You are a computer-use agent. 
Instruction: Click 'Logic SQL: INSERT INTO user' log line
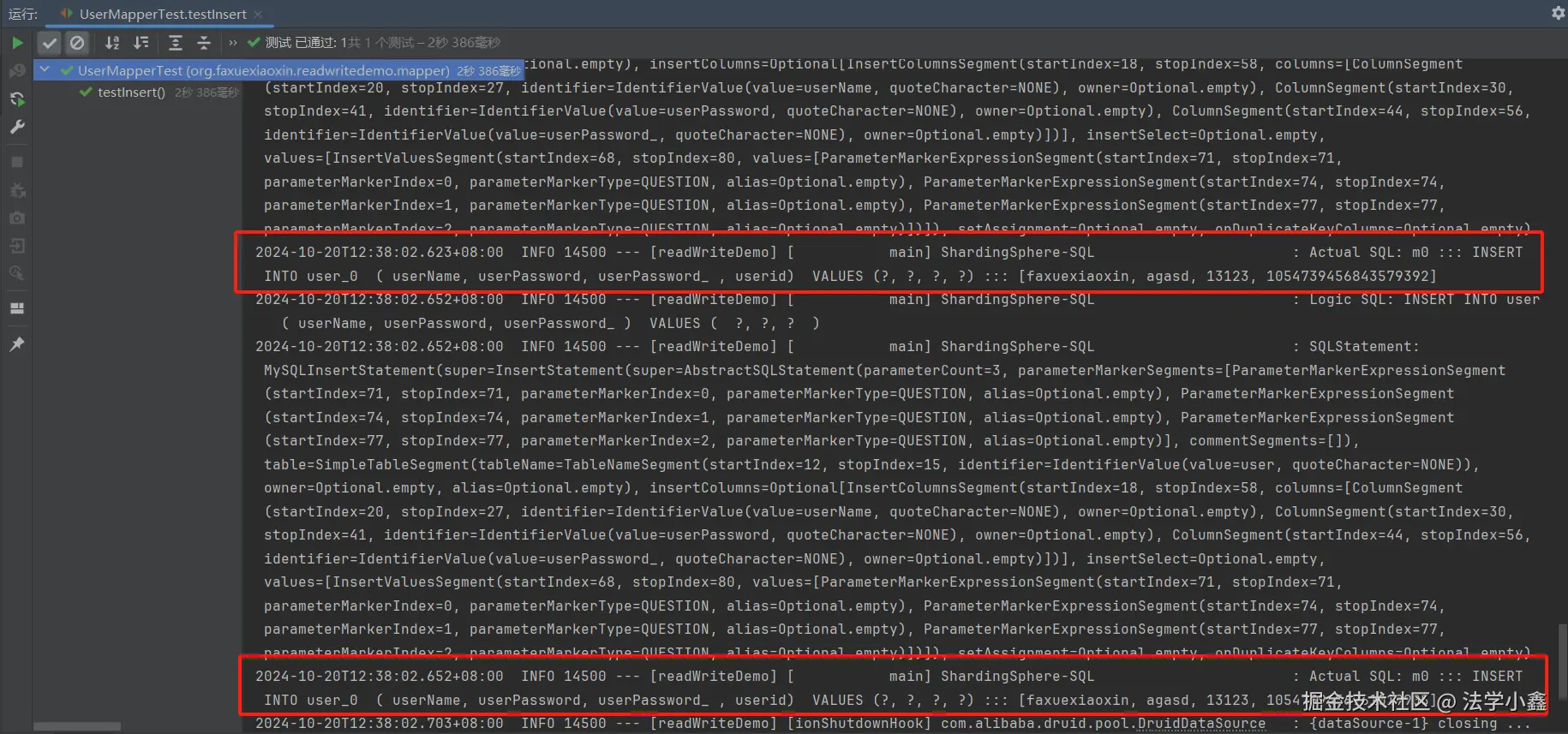pyautogui.click(x=897, y=300)
